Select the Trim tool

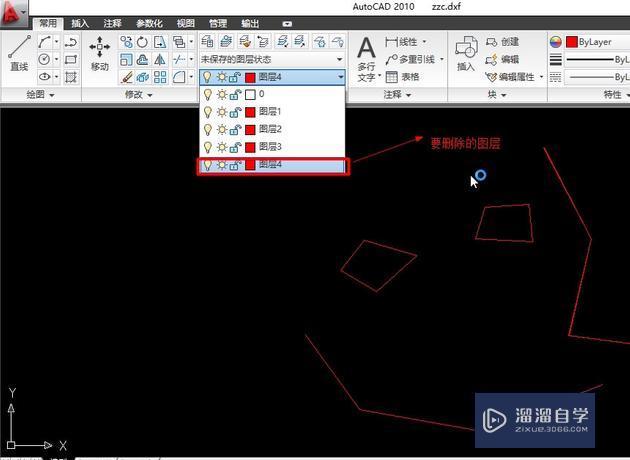179,59
